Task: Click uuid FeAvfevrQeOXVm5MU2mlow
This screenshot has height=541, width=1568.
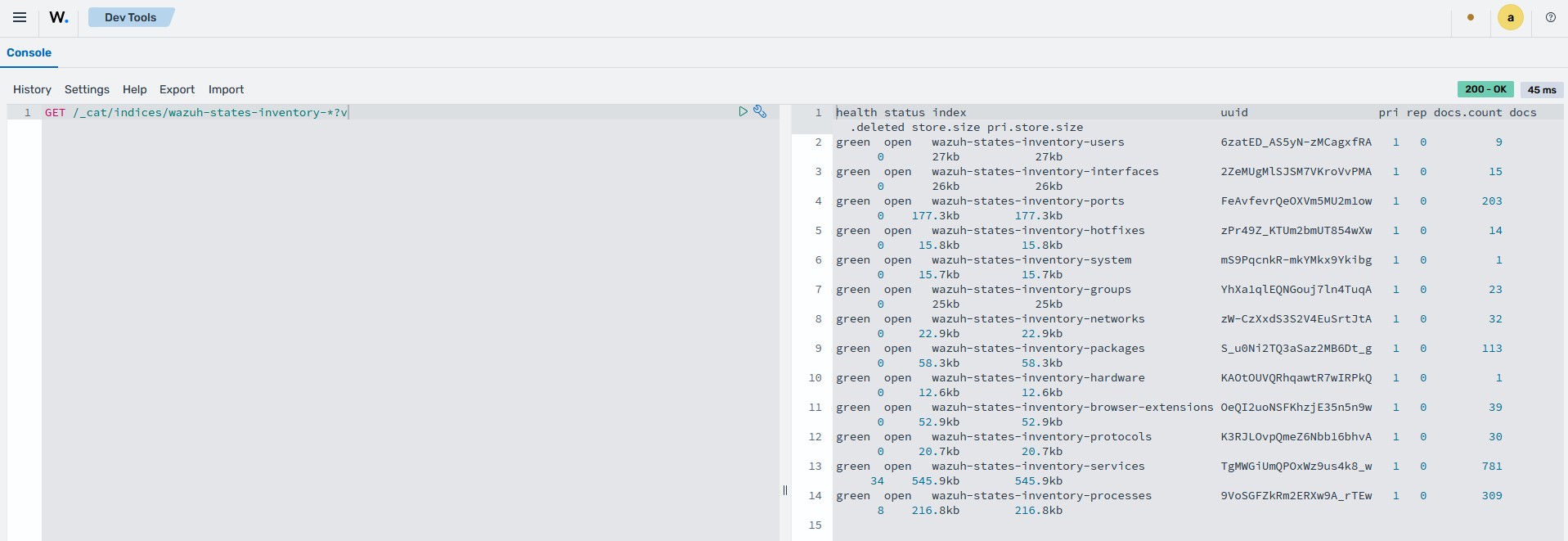Action: point(1296,201)
